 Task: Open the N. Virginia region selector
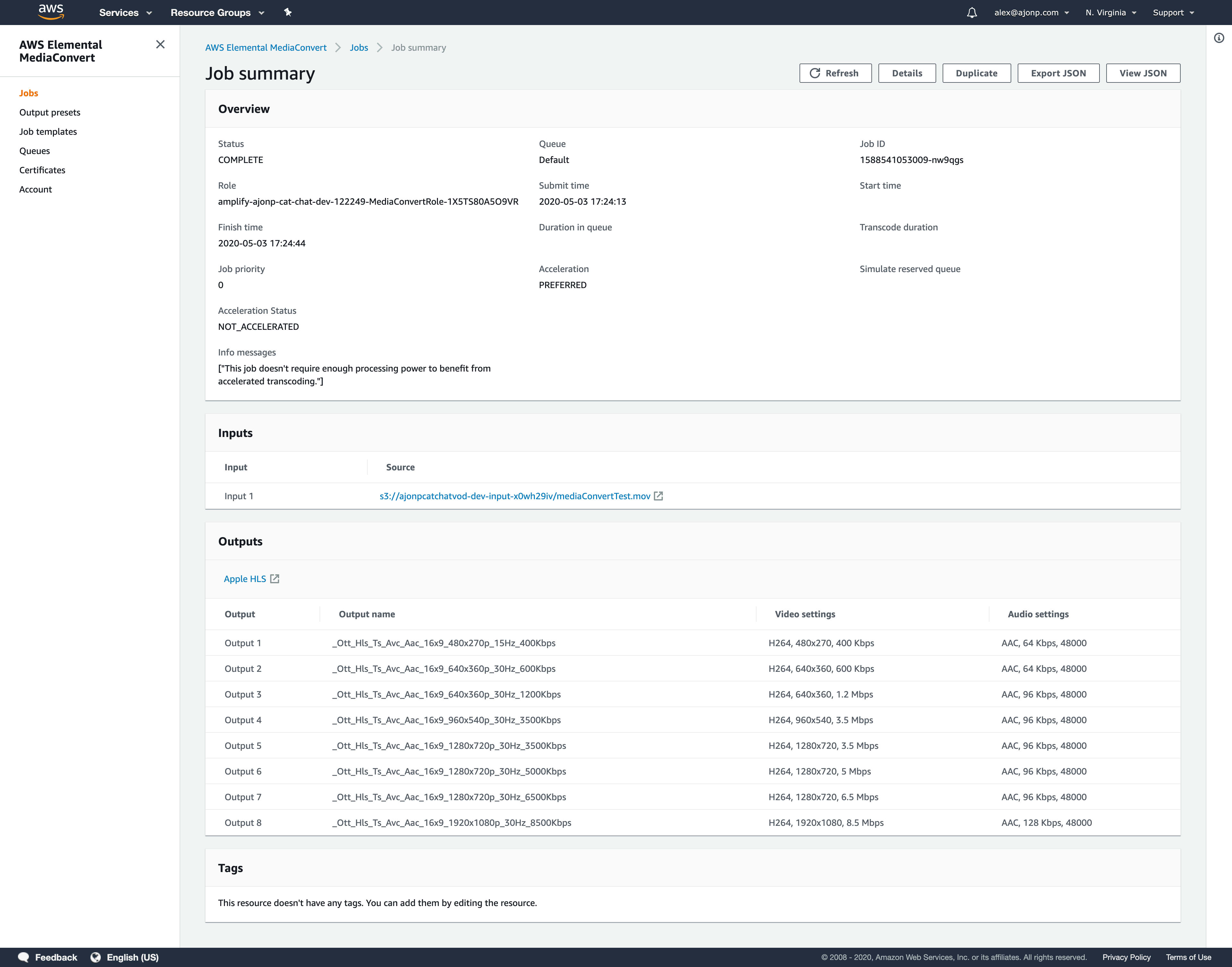(x=1111, y=13)
